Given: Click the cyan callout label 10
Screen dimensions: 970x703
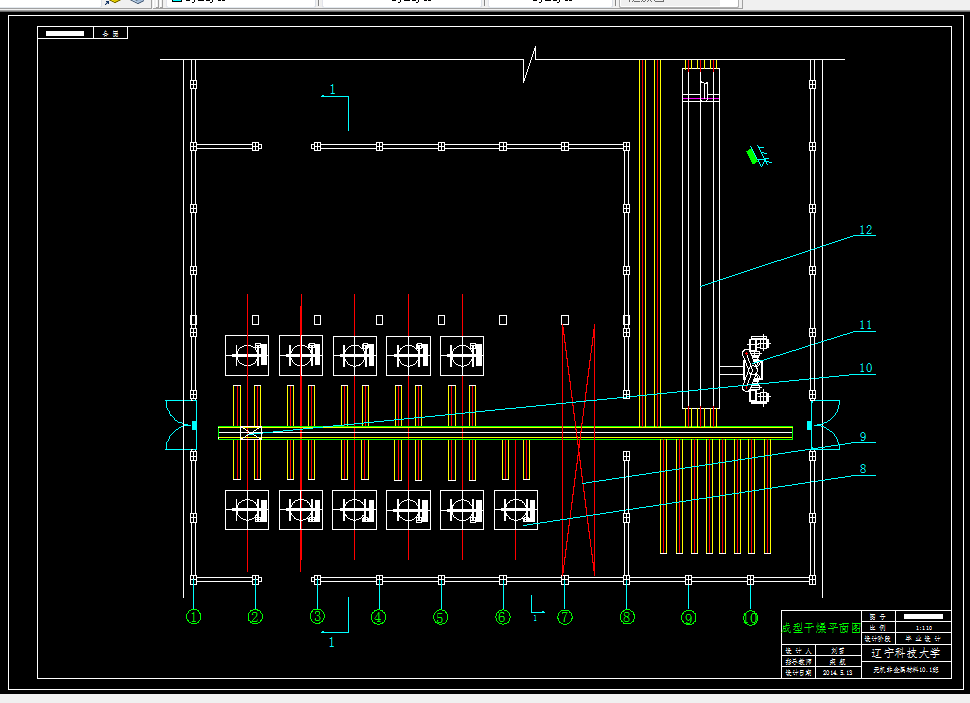Looking at the screenshot, I should click(x=865, y=368).
